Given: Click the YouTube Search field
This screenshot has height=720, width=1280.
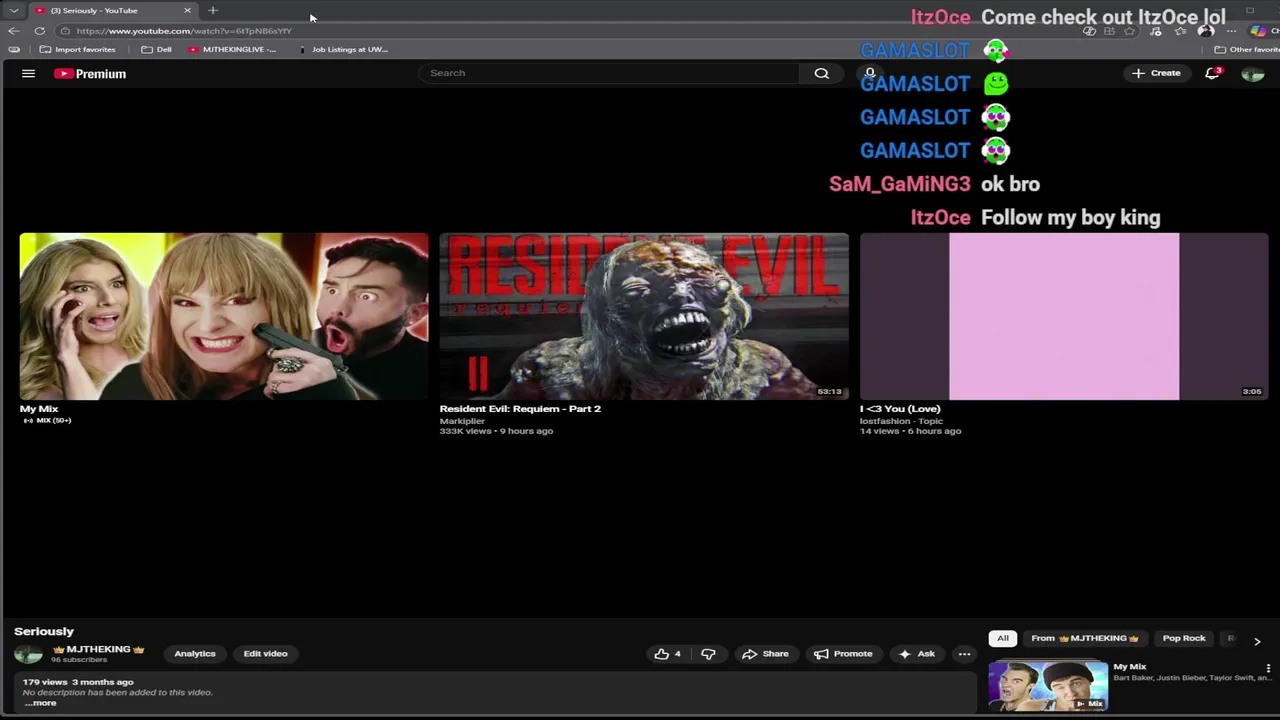Looking at the screenshot, I should [610, 73].
